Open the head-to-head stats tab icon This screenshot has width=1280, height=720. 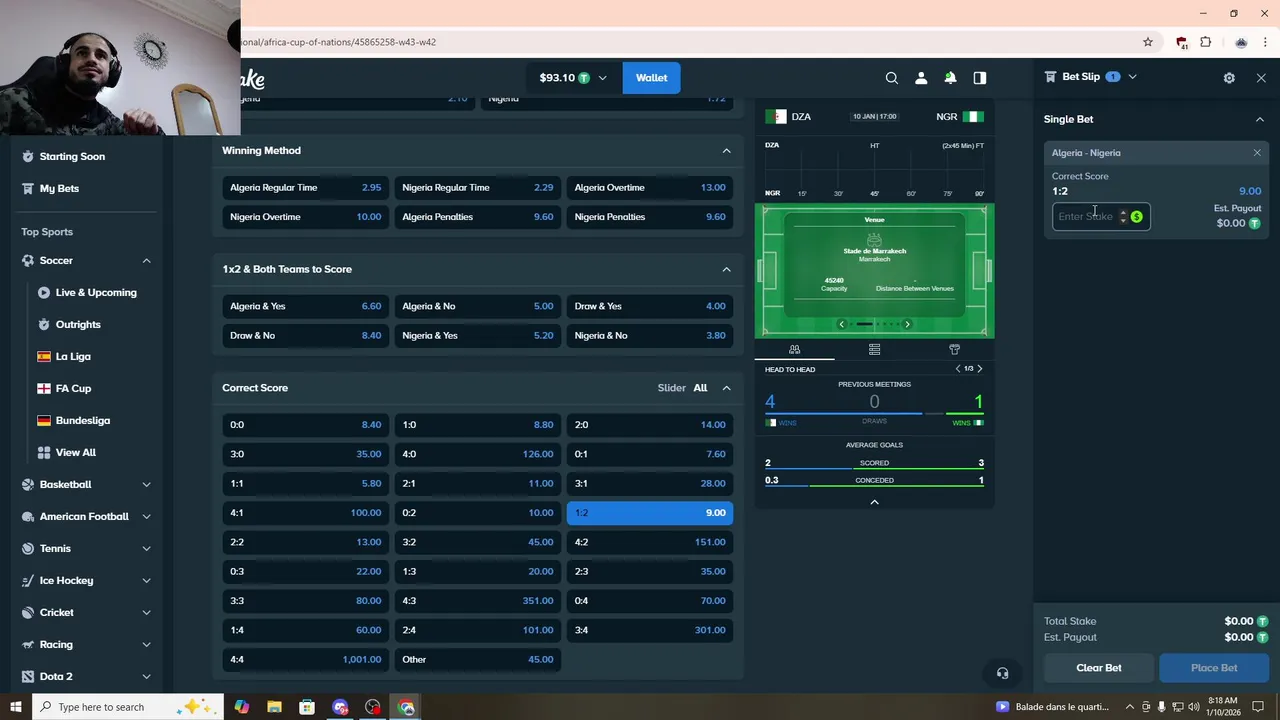(x=794, y=350)
